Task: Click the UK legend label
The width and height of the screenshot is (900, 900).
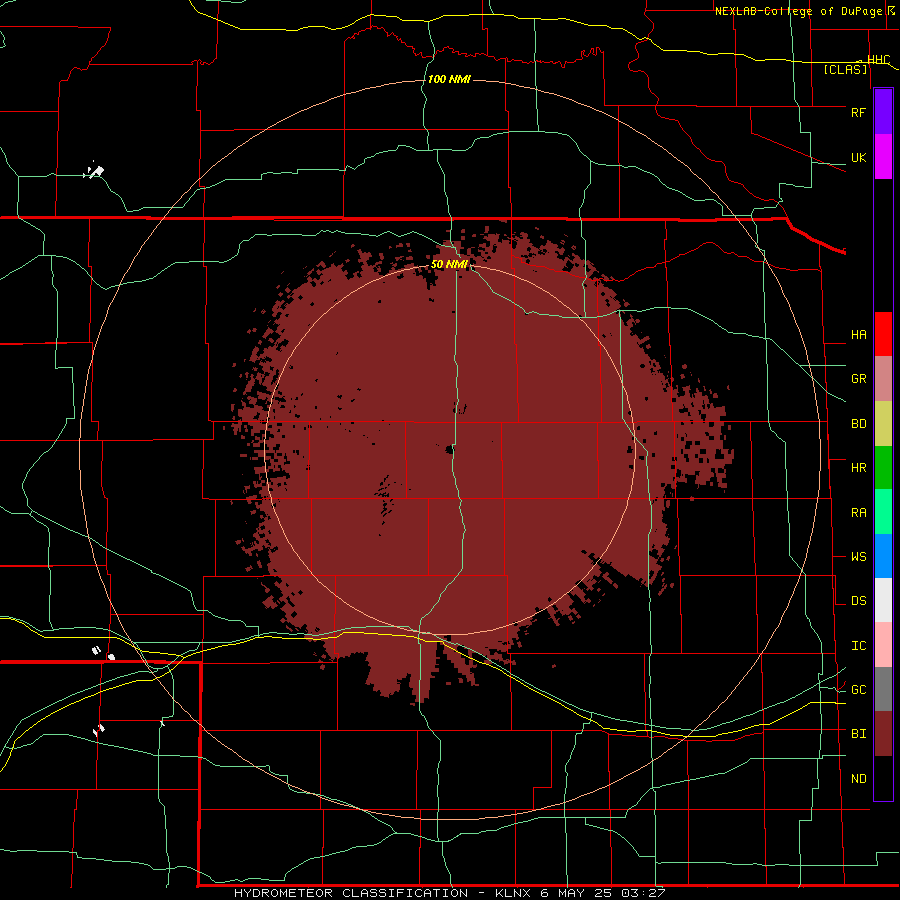Action: [x=858, y=157]
